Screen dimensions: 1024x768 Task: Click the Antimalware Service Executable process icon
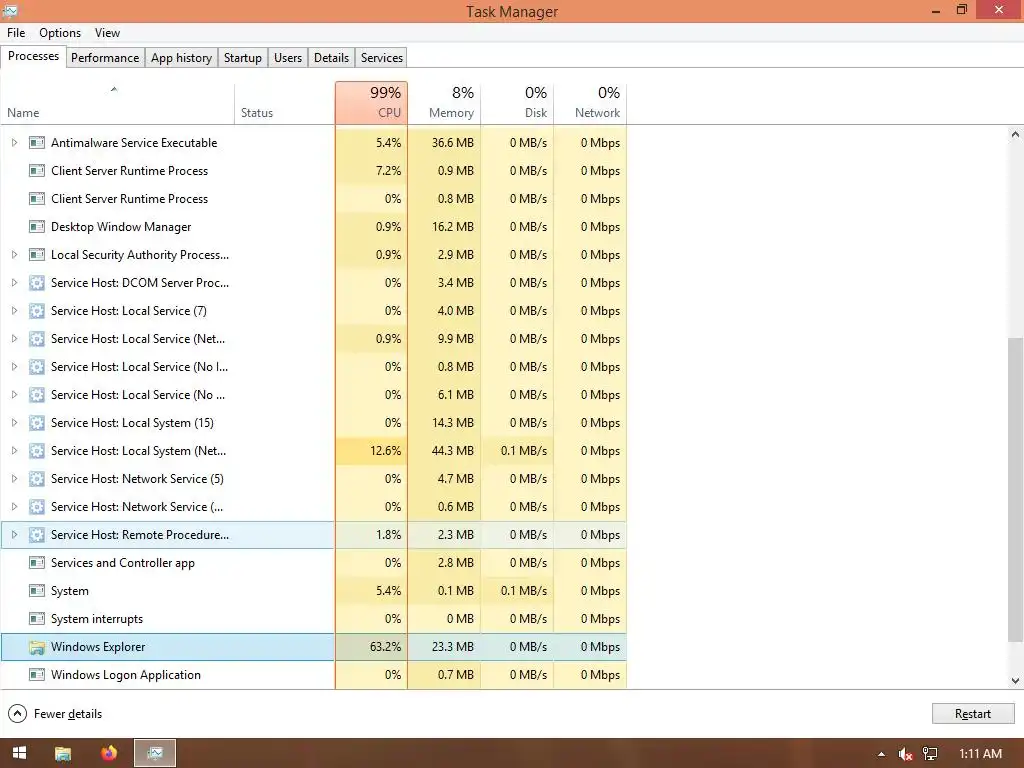(x=37, y=142)
